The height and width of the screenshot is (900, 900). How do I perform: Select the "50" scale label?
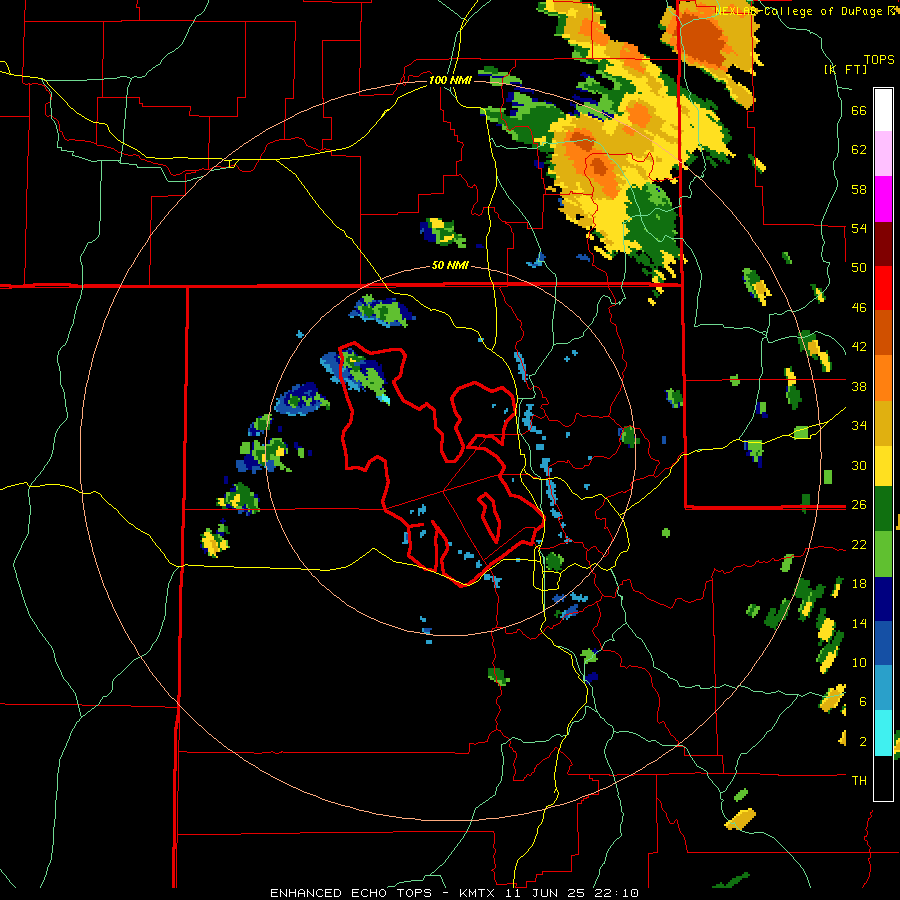coord(859,268)
